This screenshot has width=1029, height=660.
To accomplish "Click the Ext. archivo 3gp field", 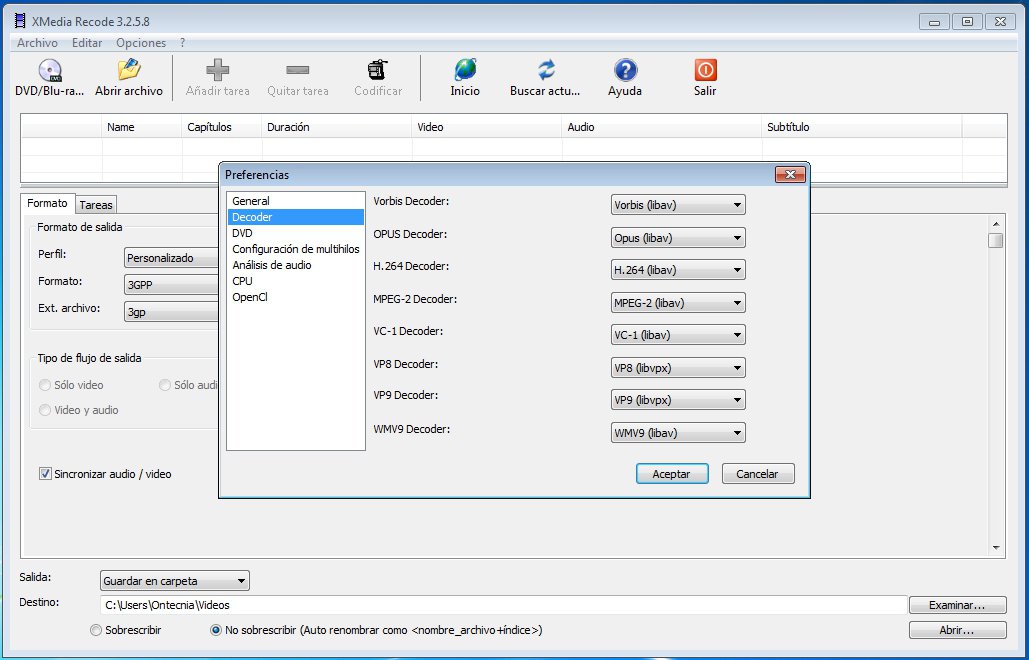I will pos(171,312).
